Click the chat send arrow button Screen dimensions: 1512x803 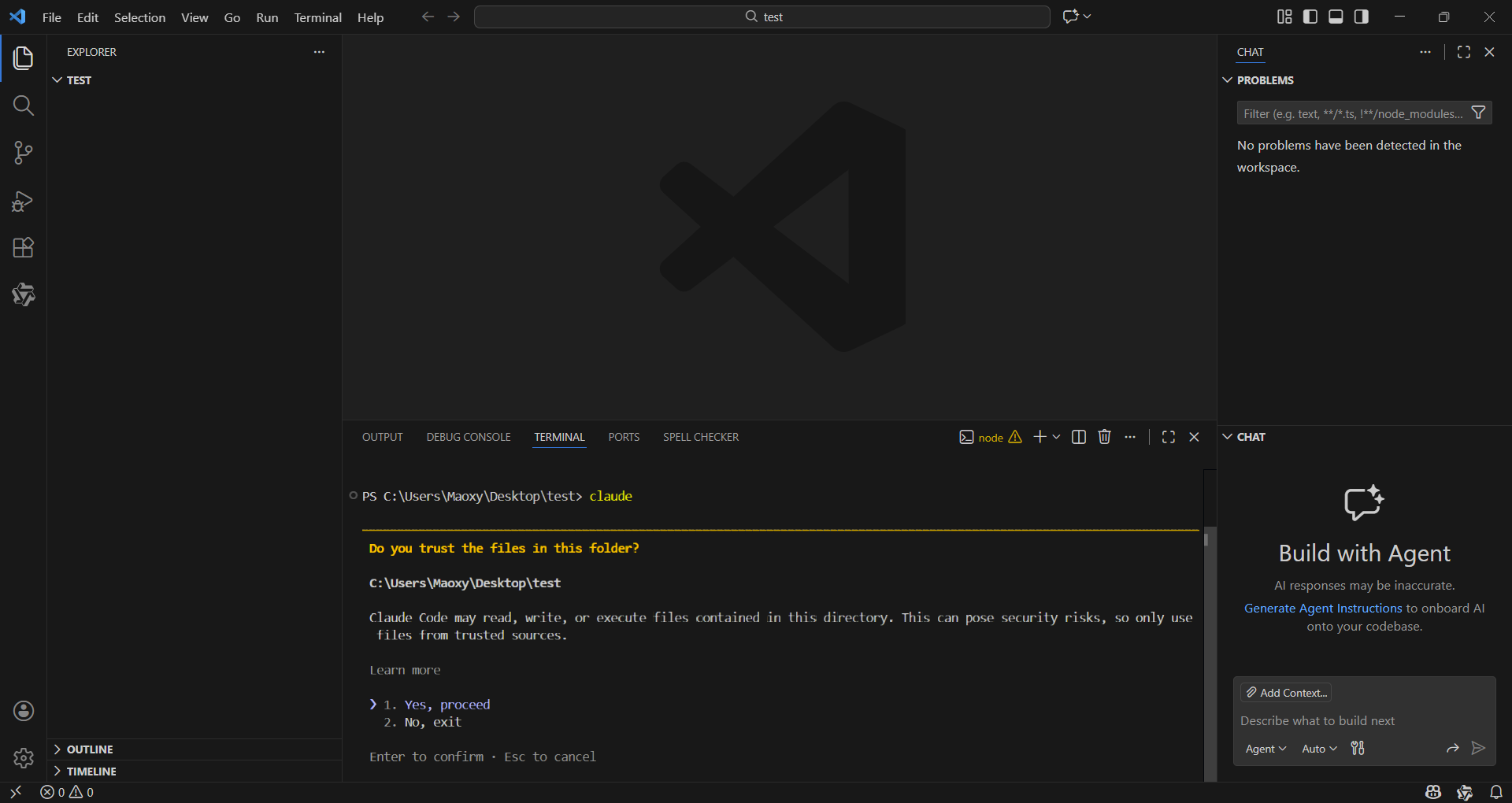coord(1479,748)
